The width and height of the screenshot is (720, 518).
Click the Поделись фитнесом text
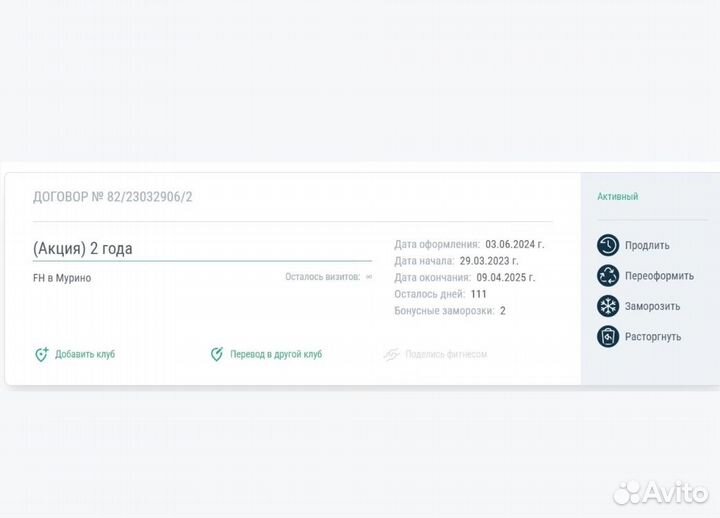446,354
